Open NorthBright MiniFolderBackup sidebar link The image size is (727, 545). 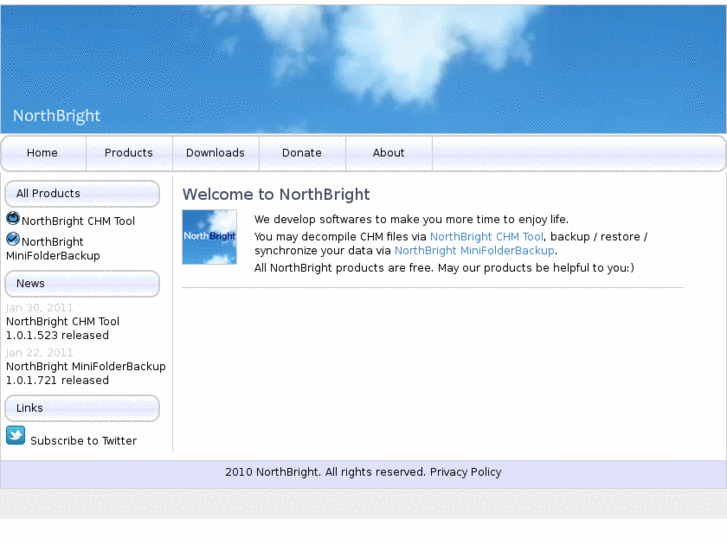point(53,249)
